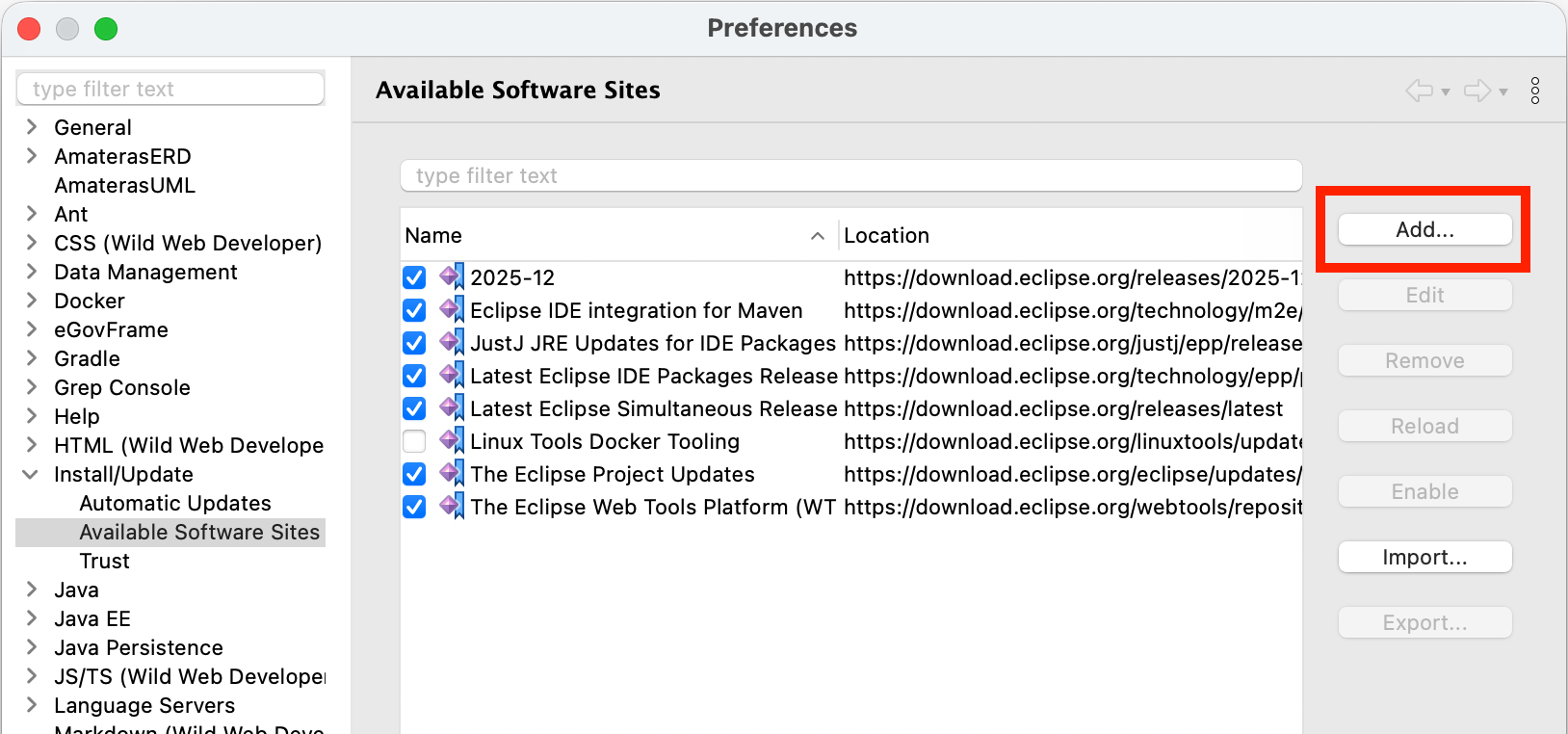Select the linuxtools update location cell
The image size is (1568, 734).
pos(1073,441)
